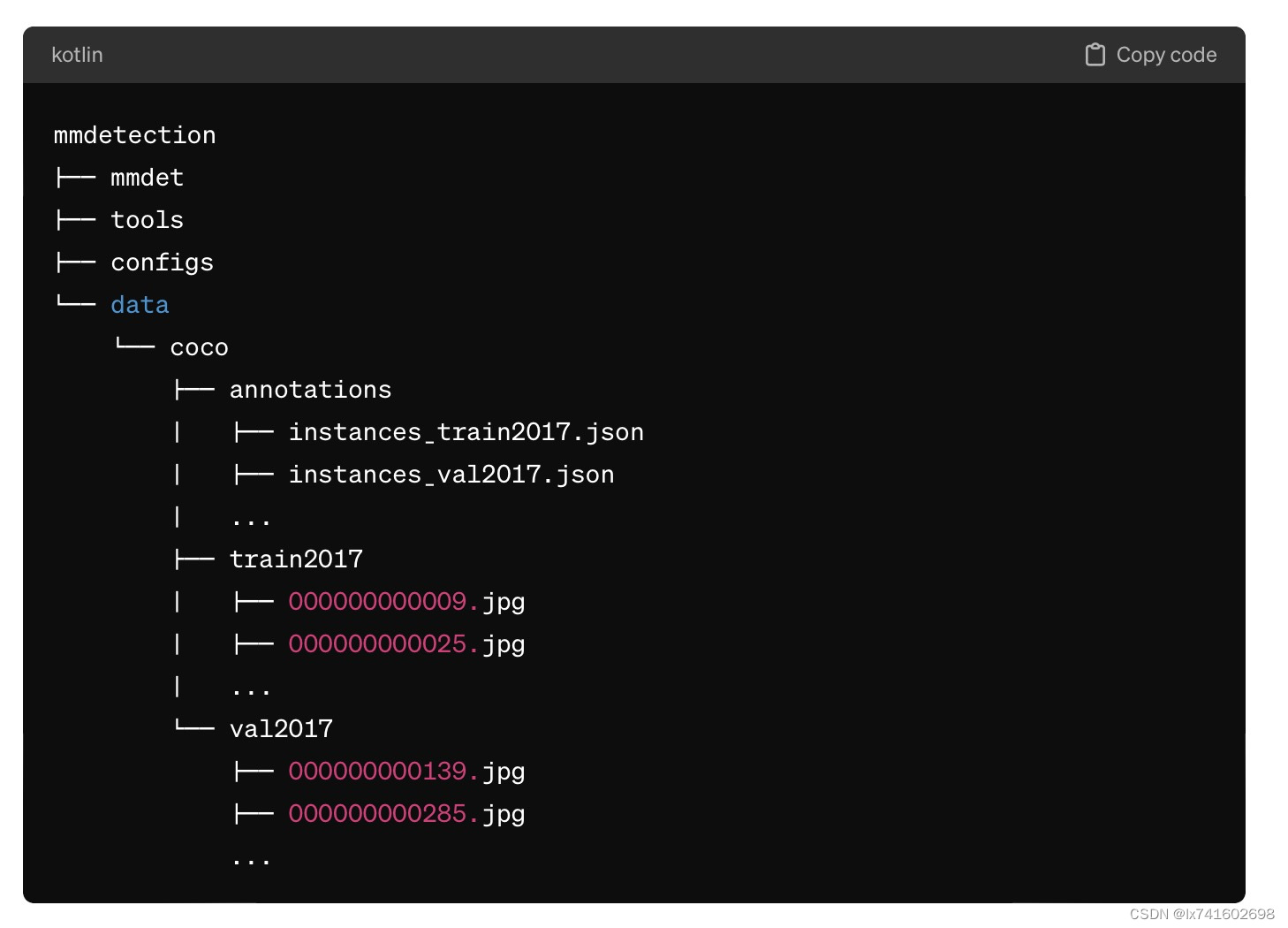Click the "Copy code" label
1288x928 pixels.
tap(1166, 55)
